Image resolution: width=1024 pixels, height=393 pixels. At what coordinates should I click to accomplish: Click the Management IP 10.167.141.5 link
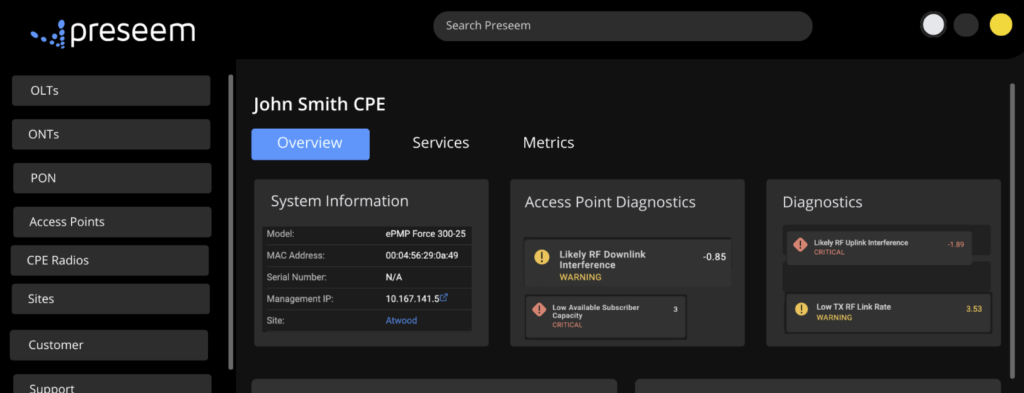412,298
